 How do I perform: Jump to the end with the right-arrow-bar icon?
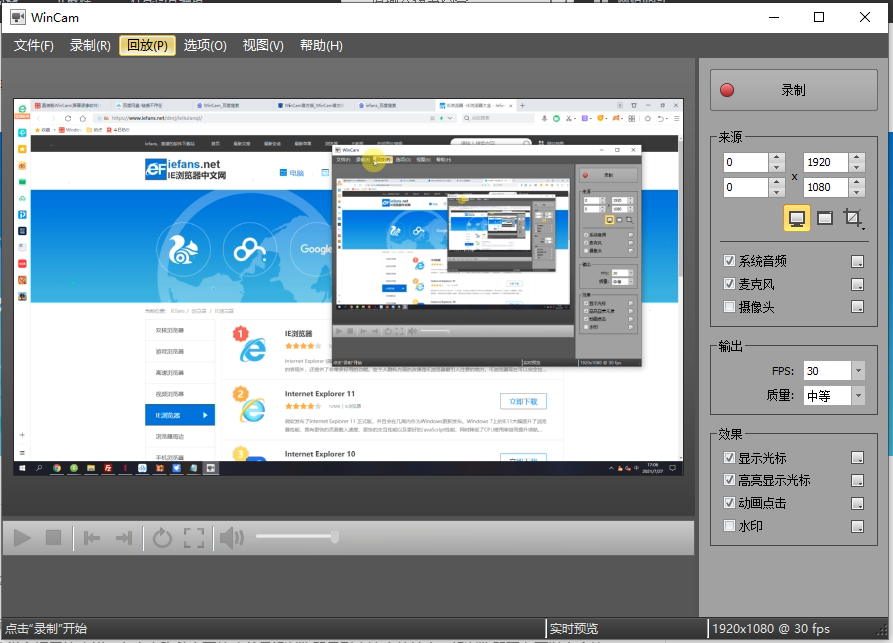coord(124,538)
